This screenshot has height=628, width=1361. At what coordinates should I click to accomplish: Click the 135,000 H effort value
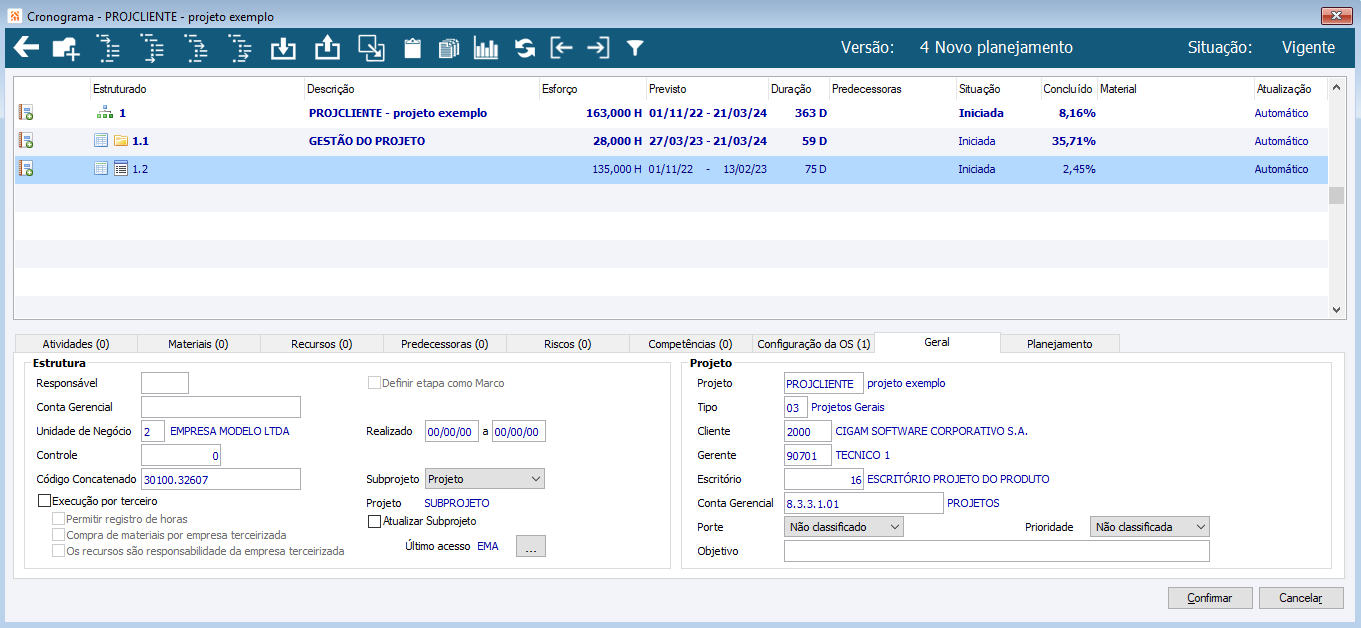pos(617,169)
